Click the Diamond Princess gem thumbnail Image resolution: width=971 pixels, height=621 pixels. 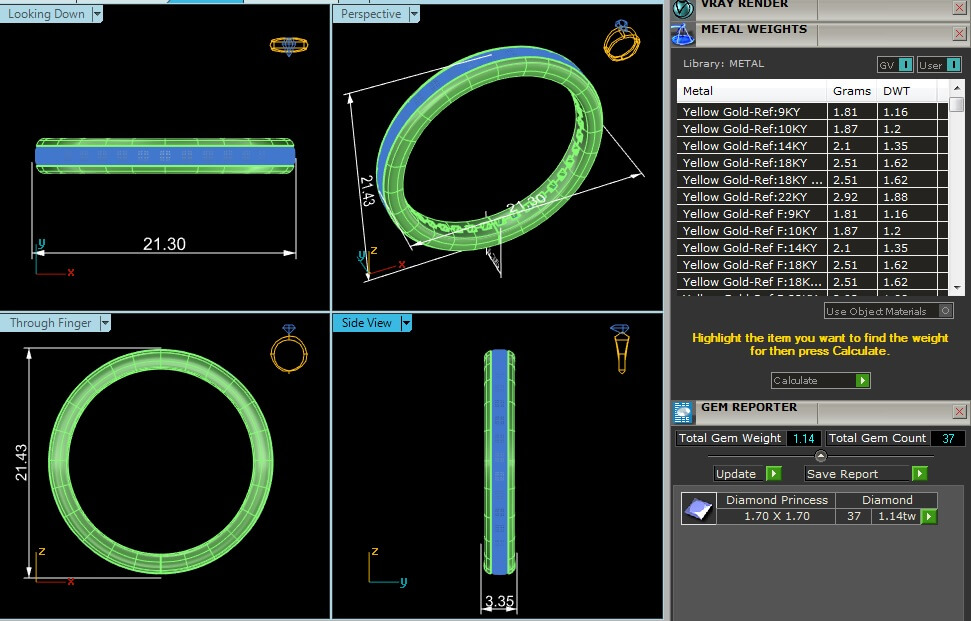click(696, 509)
